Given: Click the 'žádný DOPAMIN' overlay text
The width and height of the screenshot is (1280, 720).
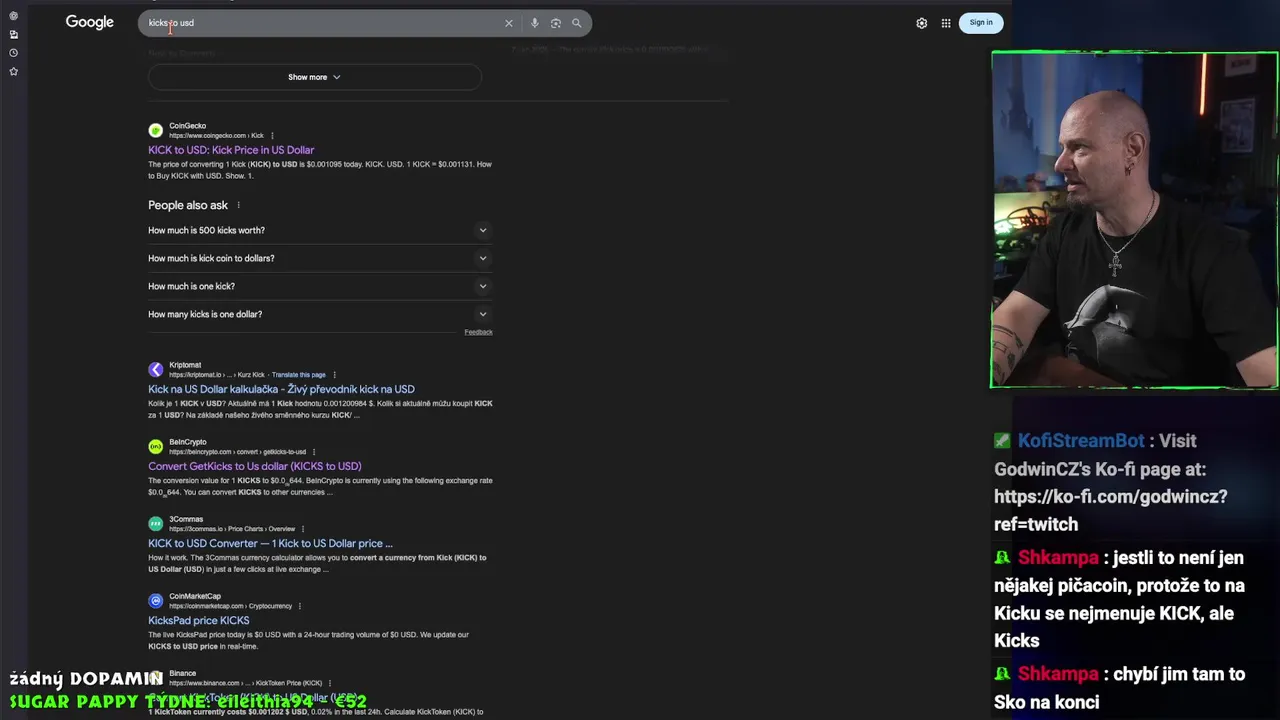Looking at the screenshot, I should click(x=86, y=679).
